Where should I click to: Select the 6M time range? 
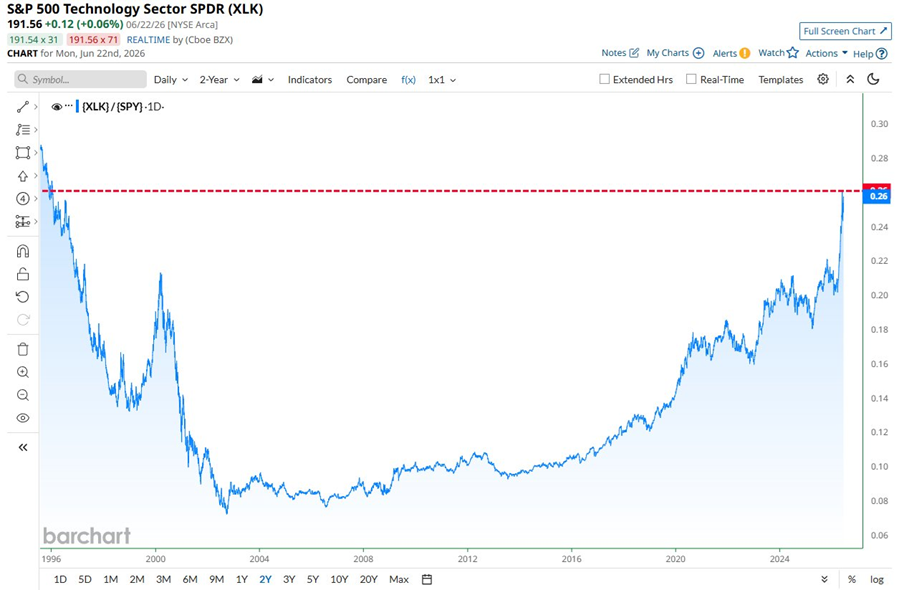[x=190, y=579]
